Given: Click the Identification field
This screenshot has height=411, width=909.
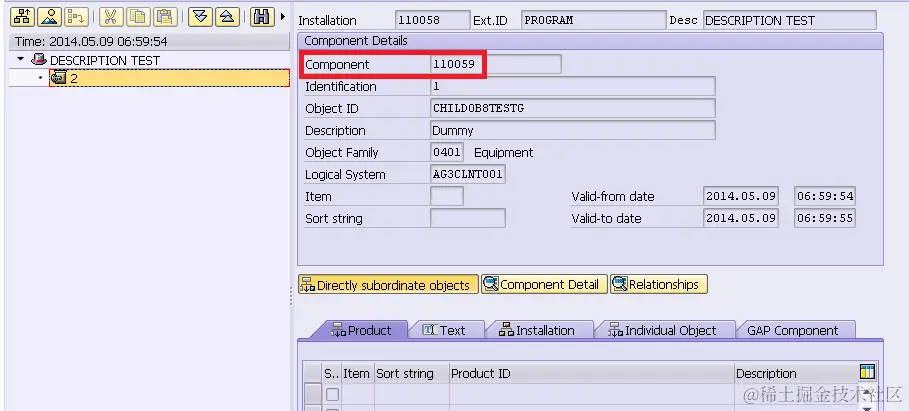Looking at the screenshot, I should pos(573,86).
